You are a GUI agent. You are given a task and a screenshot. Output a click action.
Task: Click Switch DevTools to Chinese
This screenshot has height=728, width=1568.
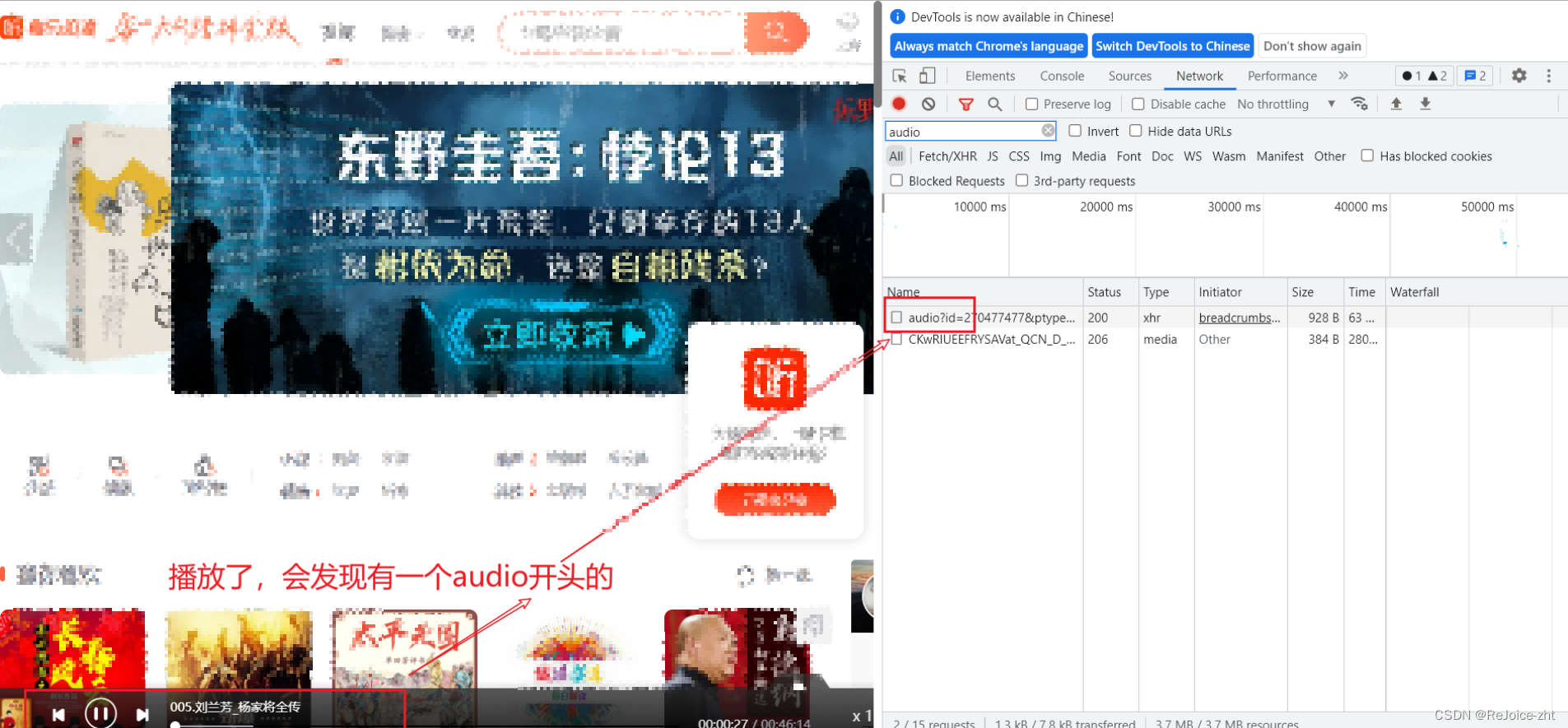click(x=1173, y=46)
